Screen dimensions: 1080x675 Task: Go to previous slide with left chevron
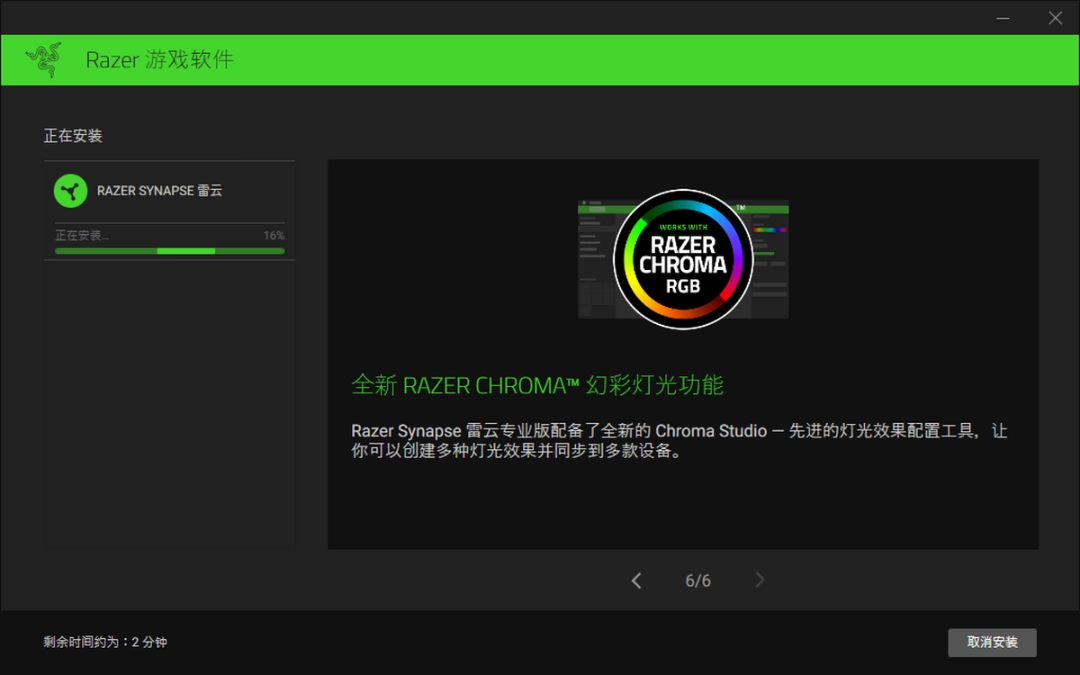pyautogui.click(x=636, y=581)
